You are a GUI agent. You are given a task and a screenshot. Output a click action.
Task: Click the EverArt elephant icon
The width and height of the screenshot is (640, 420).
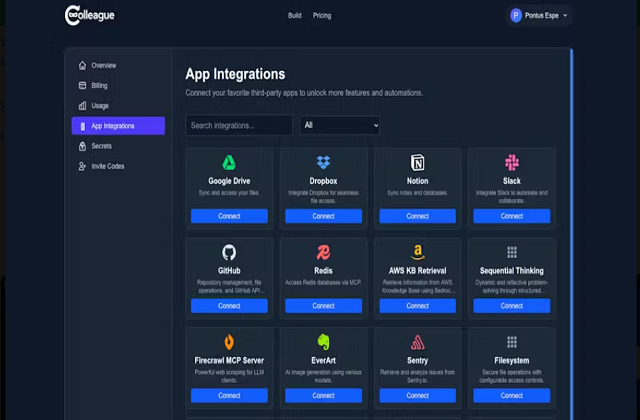tap(323, 342)
